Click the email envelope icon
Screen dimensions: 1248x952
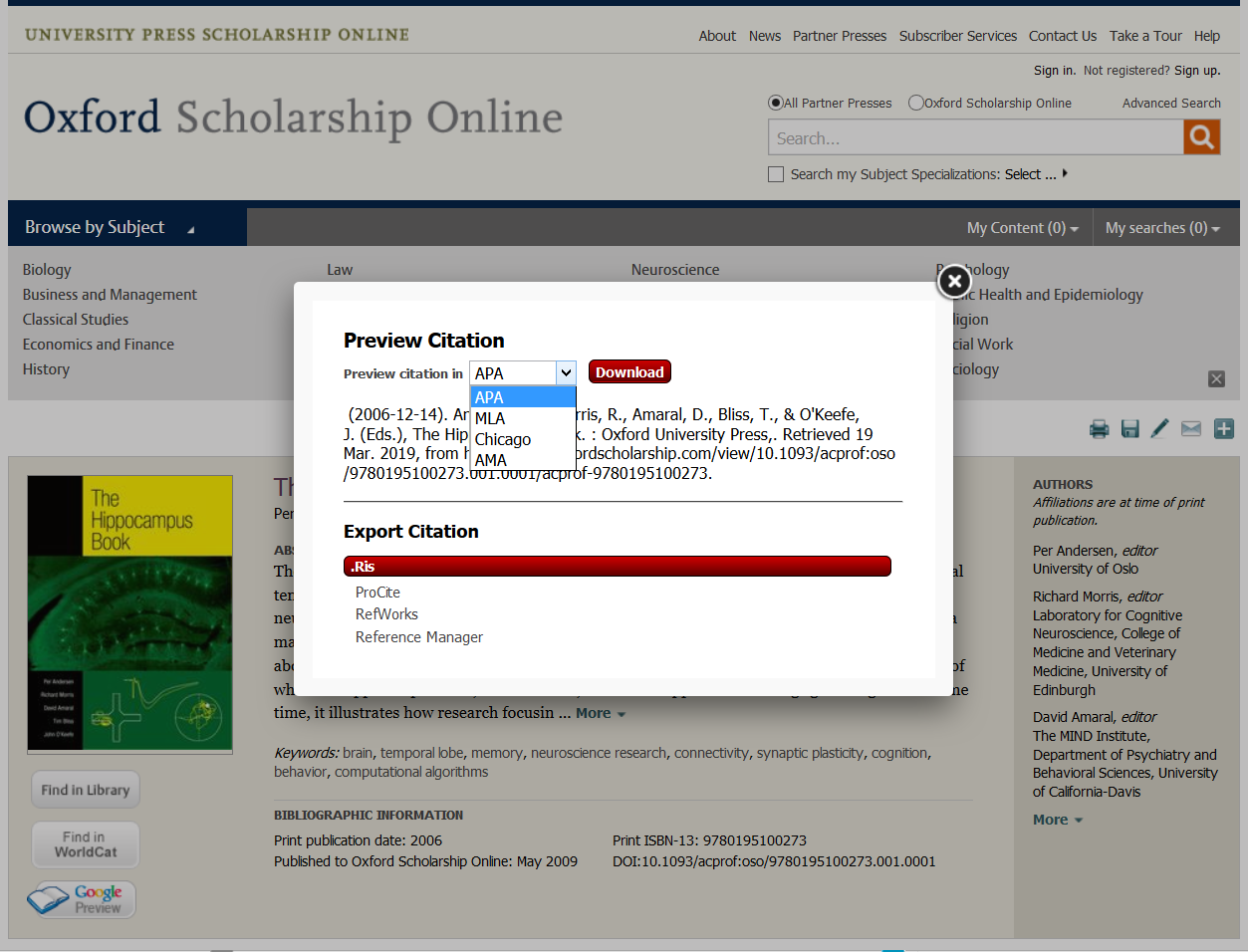1191,428
